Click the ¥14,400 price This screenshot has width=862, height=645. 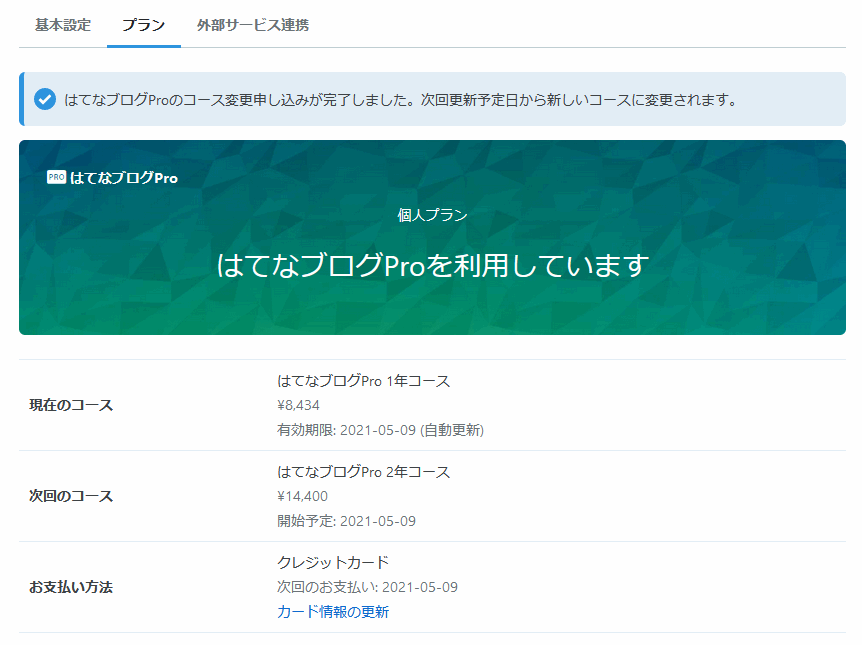[302, 496]
